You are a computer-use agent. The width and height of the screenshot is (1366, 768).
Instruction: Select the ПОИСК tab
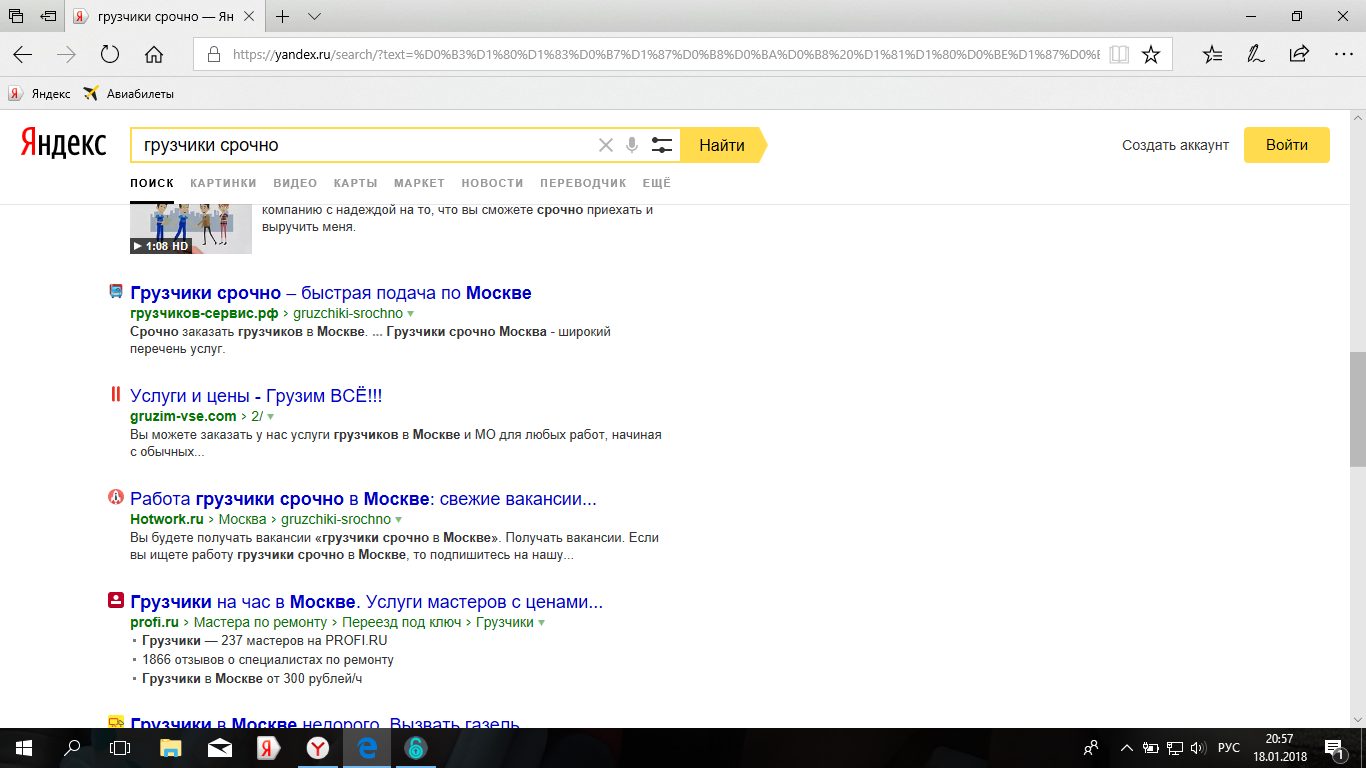[x=152, y=183]
